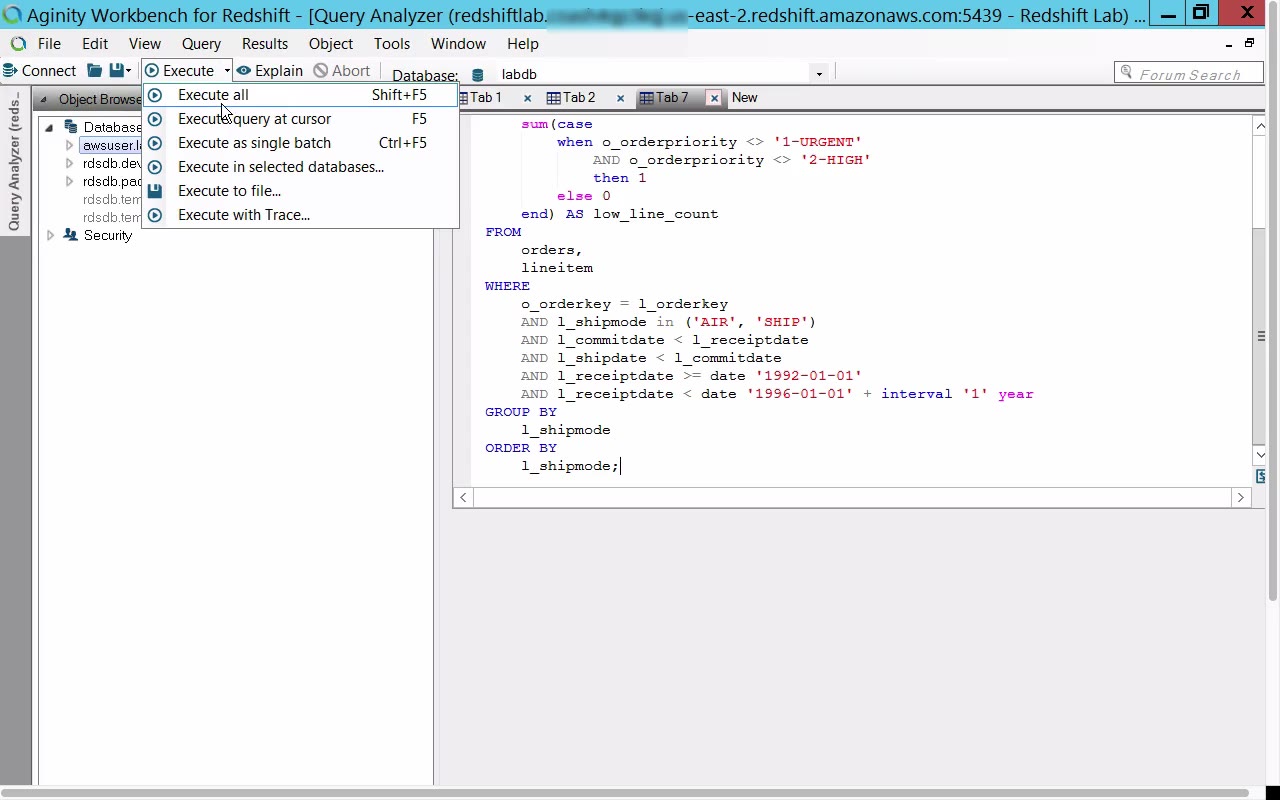Image resolution: width=1280 pixels, height=800 pixels.
Task: Open the File menu
Action: pos(49,44)
